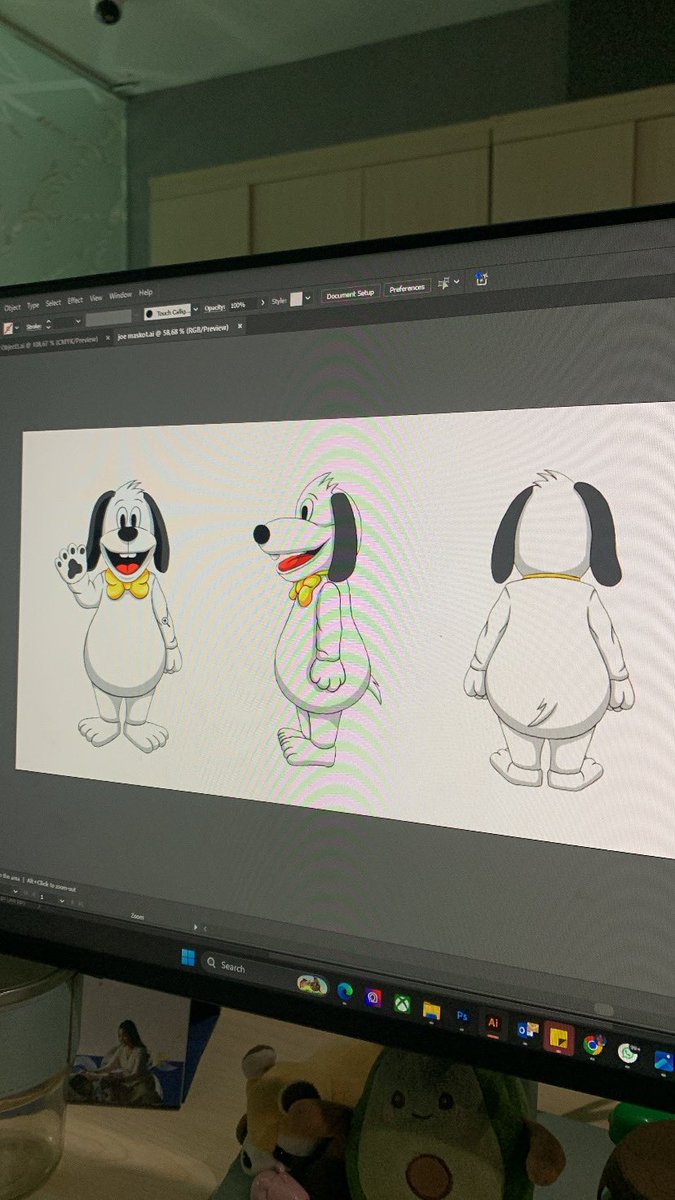Close the joe maskot.ai document tab
The height and width of the screenshot is (1200, 675).
pyautogui.click(x=239, y=325)
